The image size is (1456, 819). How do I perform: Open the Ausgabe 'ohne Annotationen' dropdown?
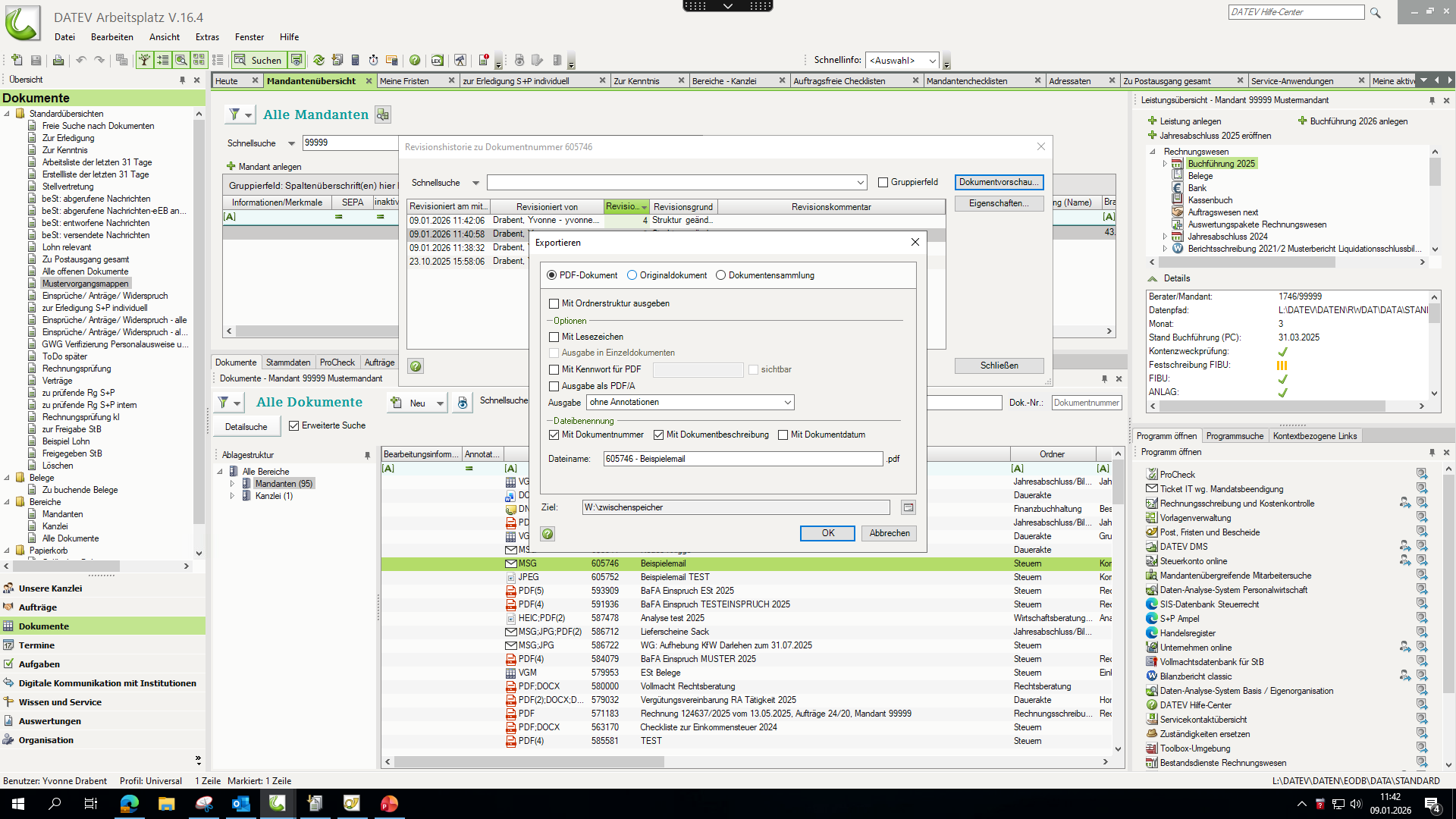(x=787, y=403)
